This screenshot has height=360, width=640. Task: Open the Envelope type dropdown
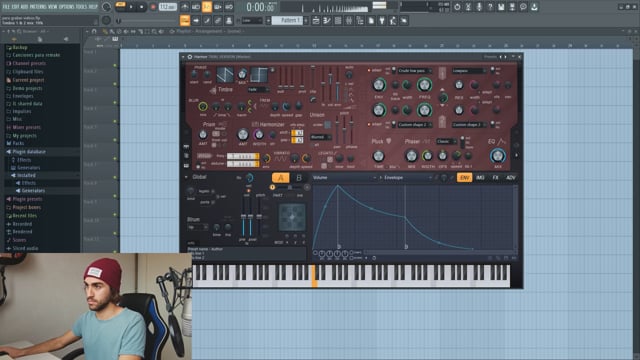407,178
